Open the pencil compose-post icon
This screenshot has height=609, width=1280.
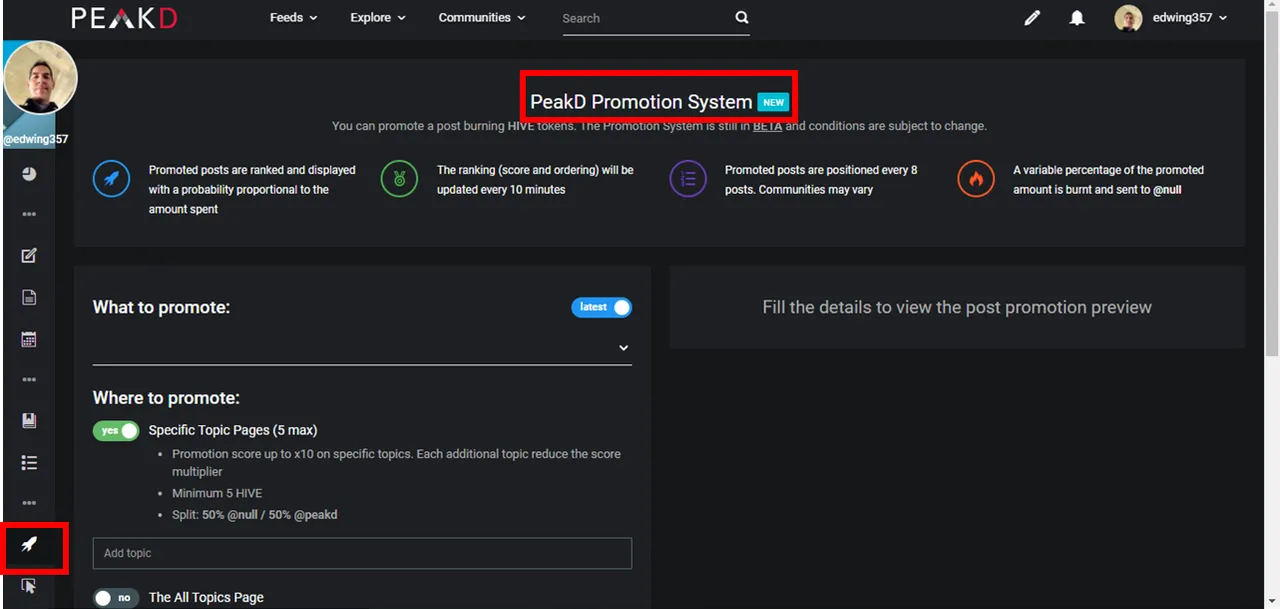(x=1032, y=18)
